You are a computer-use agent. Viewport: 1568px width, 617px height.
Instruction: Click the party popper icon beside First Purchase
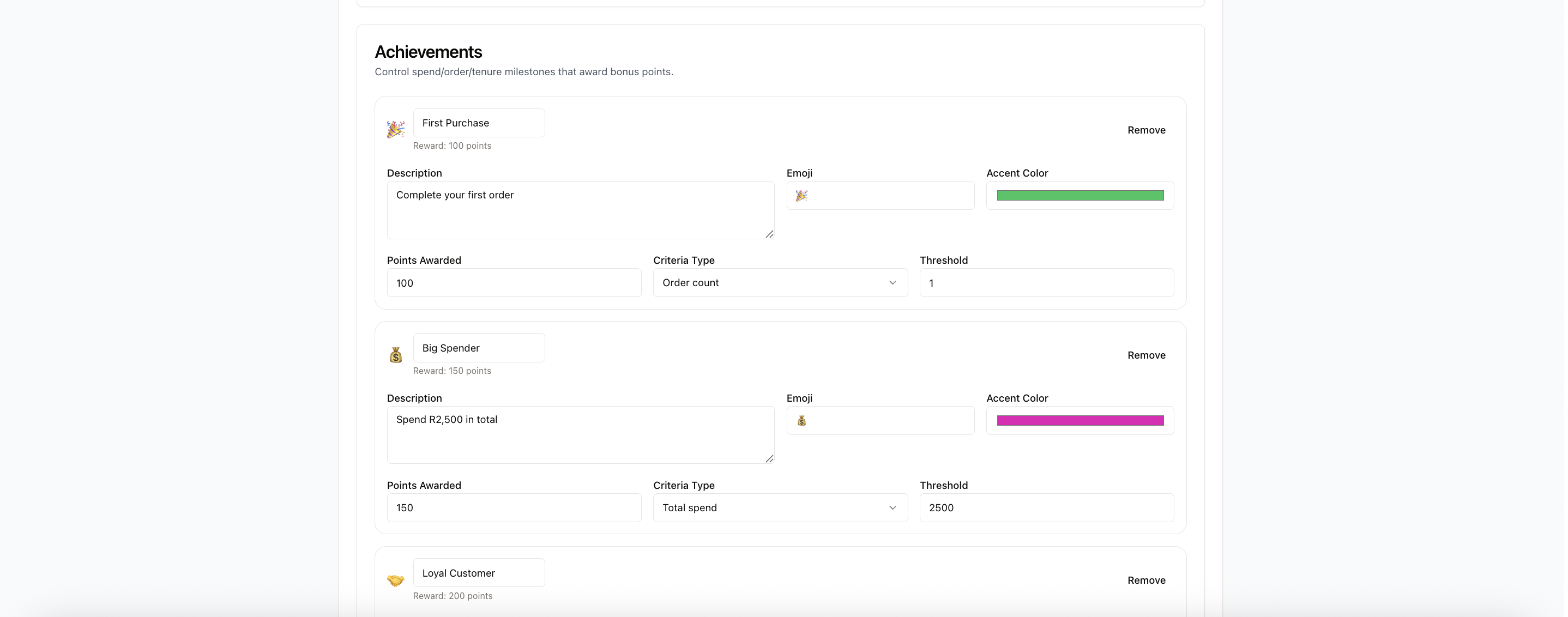click(x=395, y=129)
